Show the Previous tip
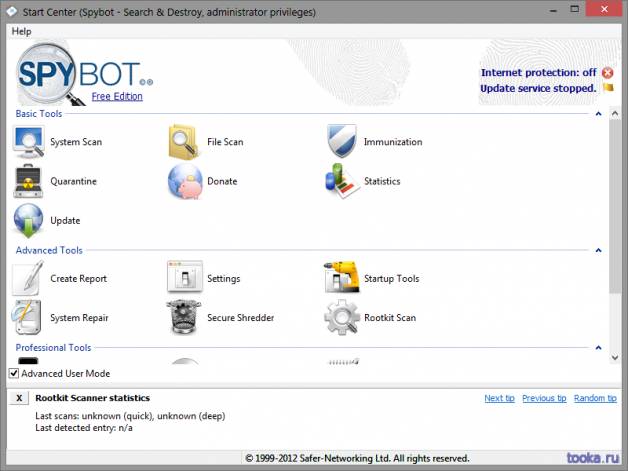 (544, 398)
